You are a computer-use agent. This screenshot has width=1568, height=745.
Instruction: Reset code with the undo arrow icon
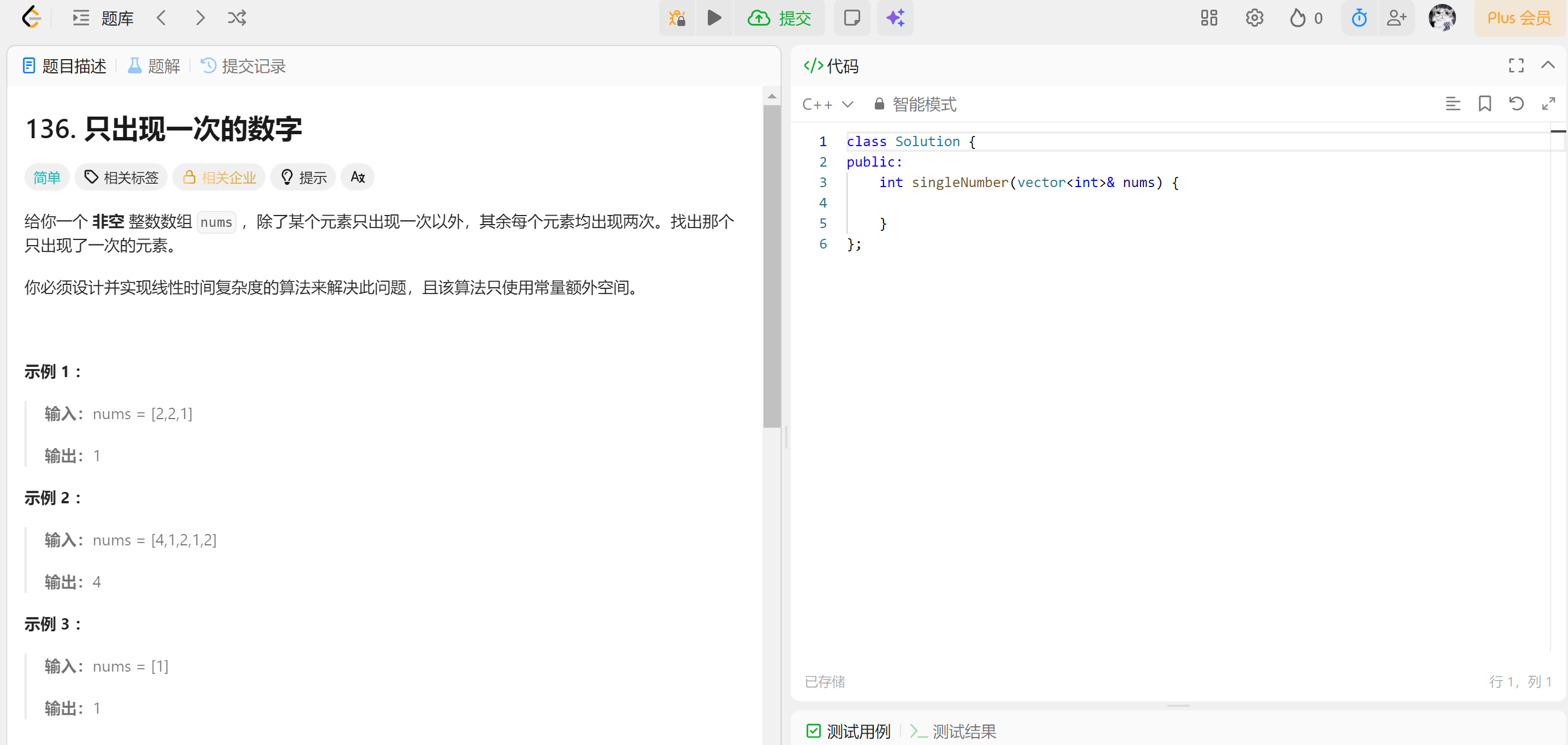tap(1516, 104)
